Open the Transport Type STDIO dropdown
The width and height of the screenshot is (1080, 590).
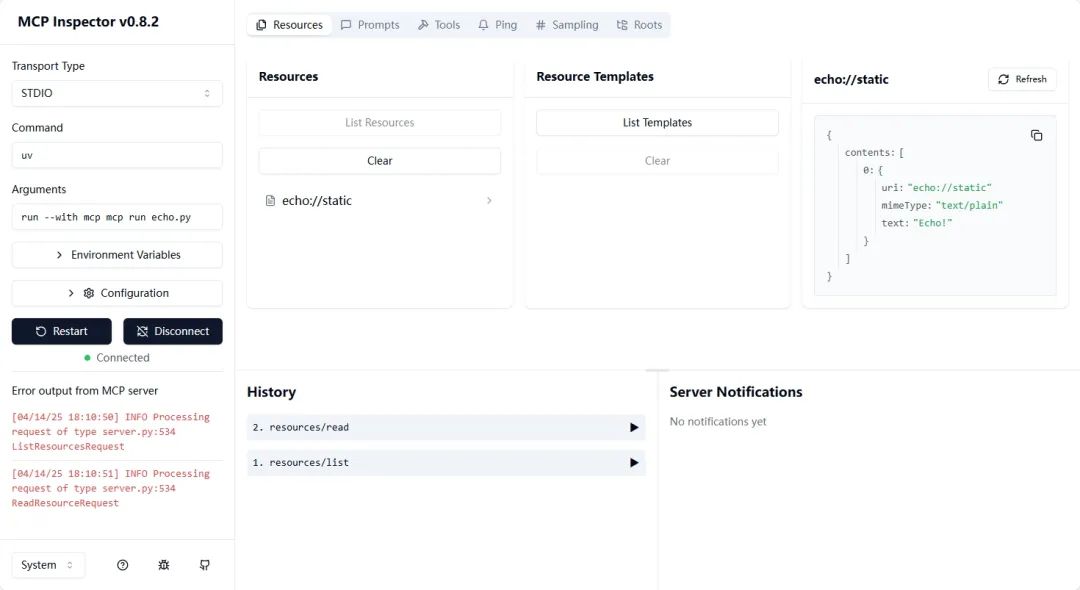pyautogui.click(x=117, y=93)
